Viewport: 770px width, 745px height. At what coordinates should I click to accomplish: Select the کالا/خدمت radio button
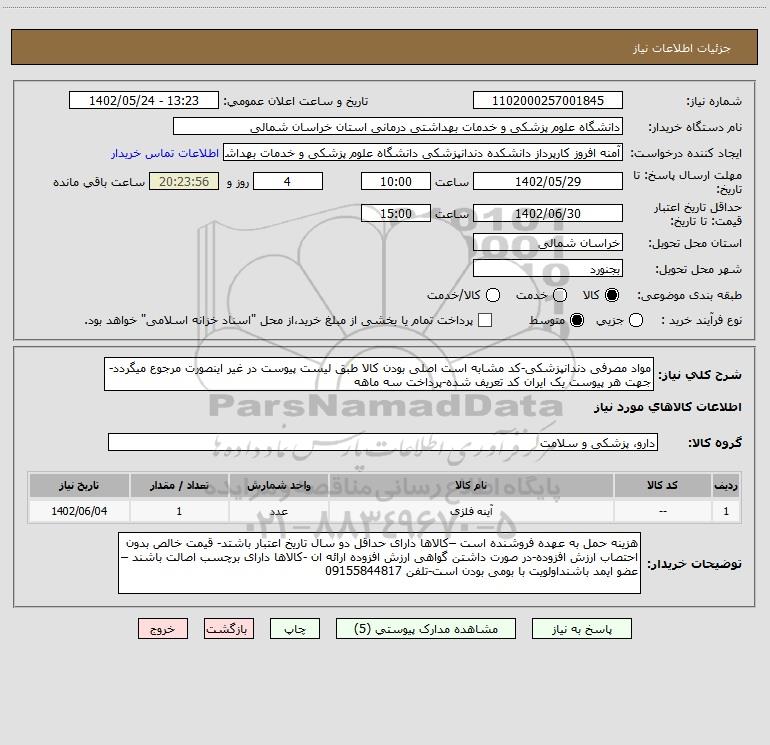click(493, 295)
